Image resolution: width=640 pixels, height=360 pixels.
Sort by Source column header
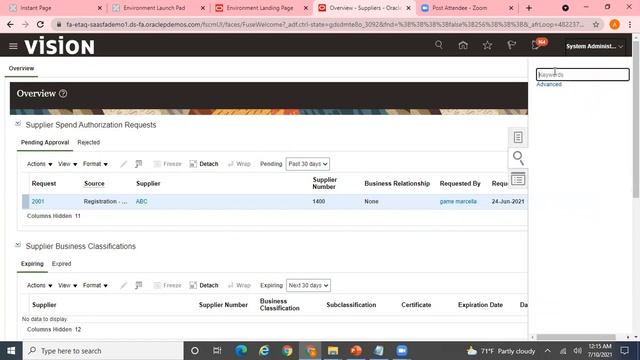click(x=94, y=184)
